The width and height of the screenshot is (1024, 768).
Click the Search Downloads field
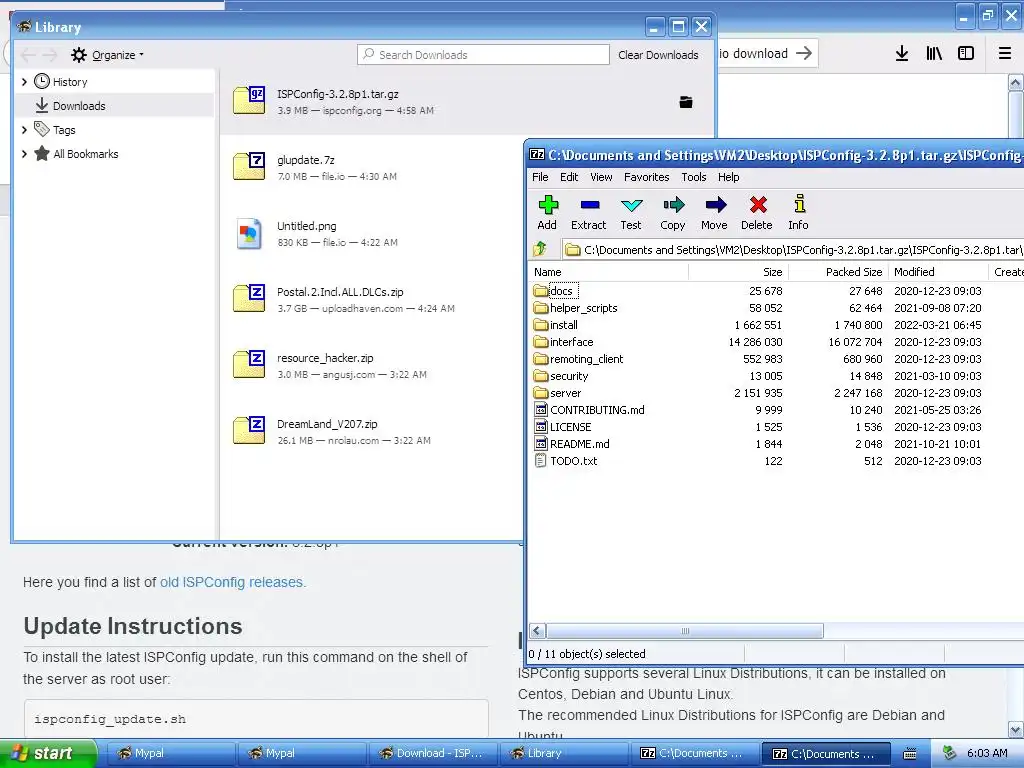(483, 55)
